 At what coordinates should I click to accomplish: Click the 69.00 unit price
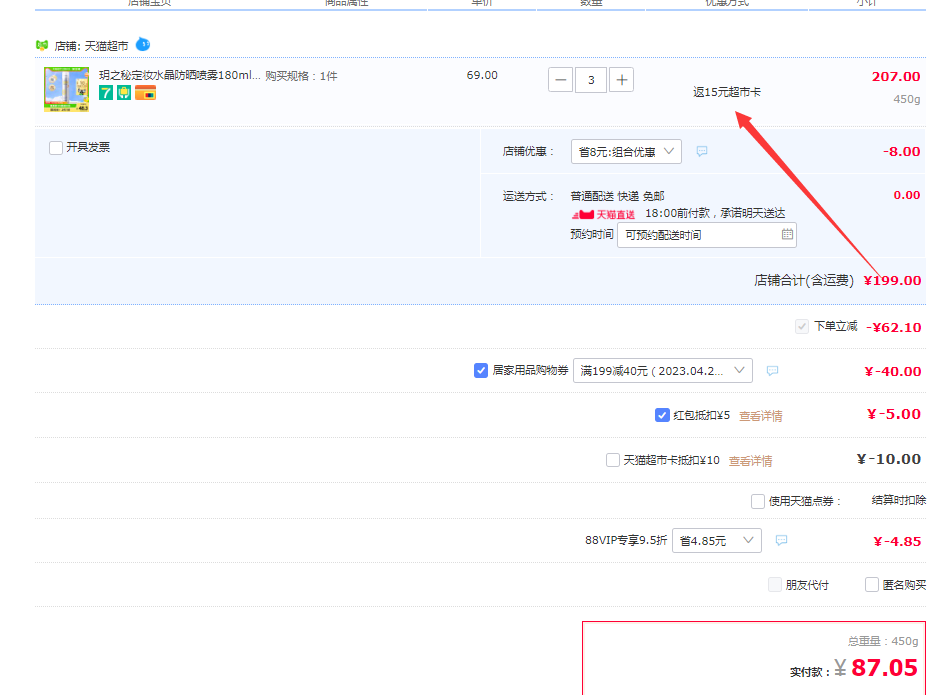pos(482,75)
